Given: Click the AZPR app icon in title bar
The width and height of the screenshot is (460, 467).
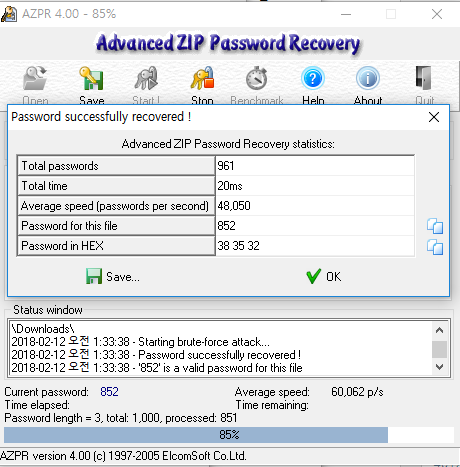Looking at the screenshot, I should 9,14.
